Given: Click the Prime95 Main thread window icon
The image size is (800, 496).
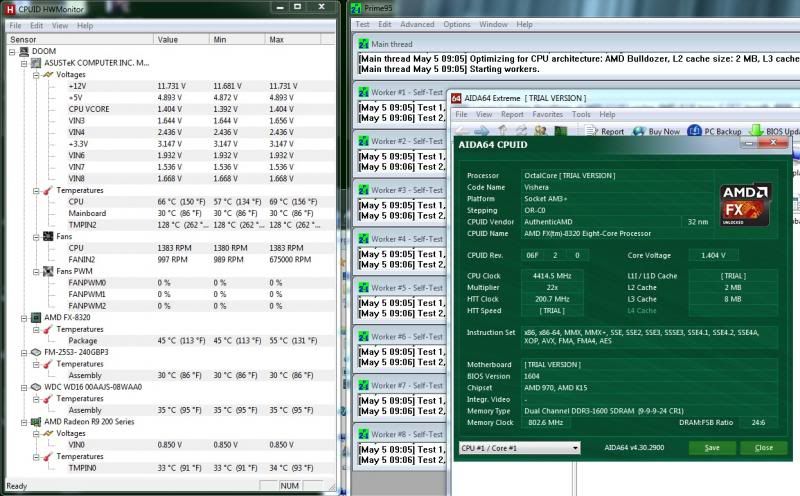Looking at the screenshot, I should (364, 45).
